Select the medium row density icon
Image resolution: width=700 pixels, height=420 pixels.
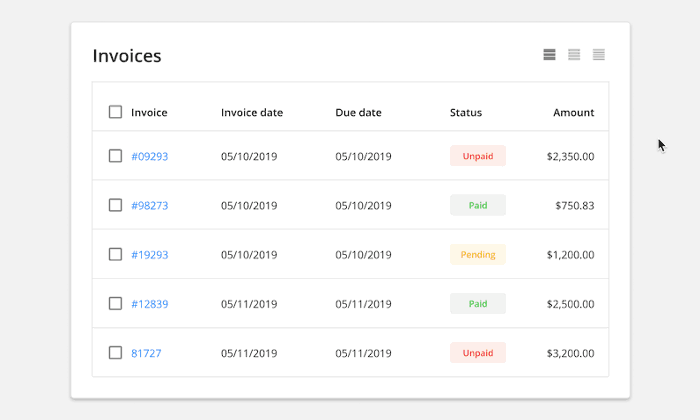coord(574,55)
